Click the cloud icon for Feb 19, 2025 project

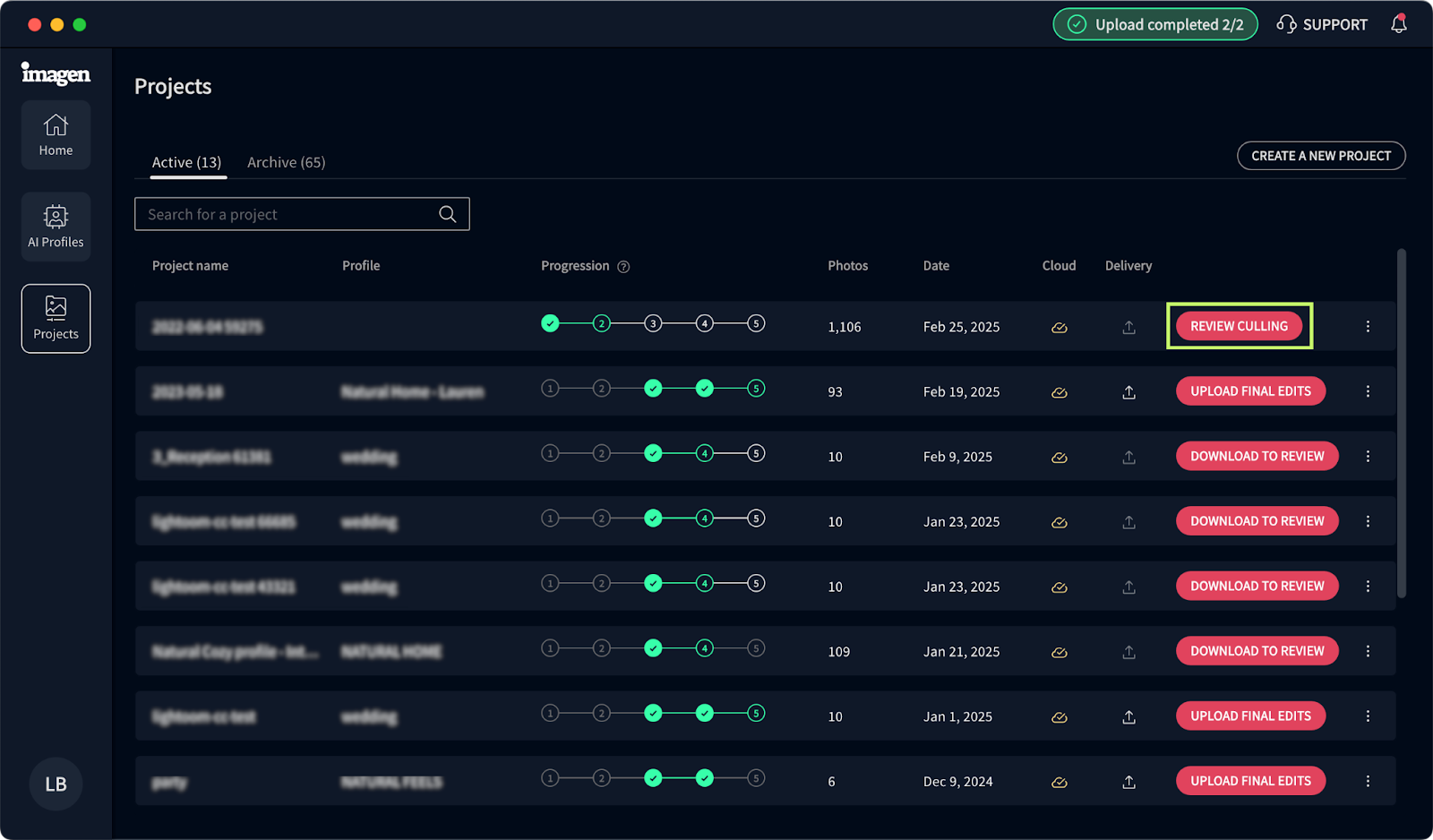point(1060,392)
